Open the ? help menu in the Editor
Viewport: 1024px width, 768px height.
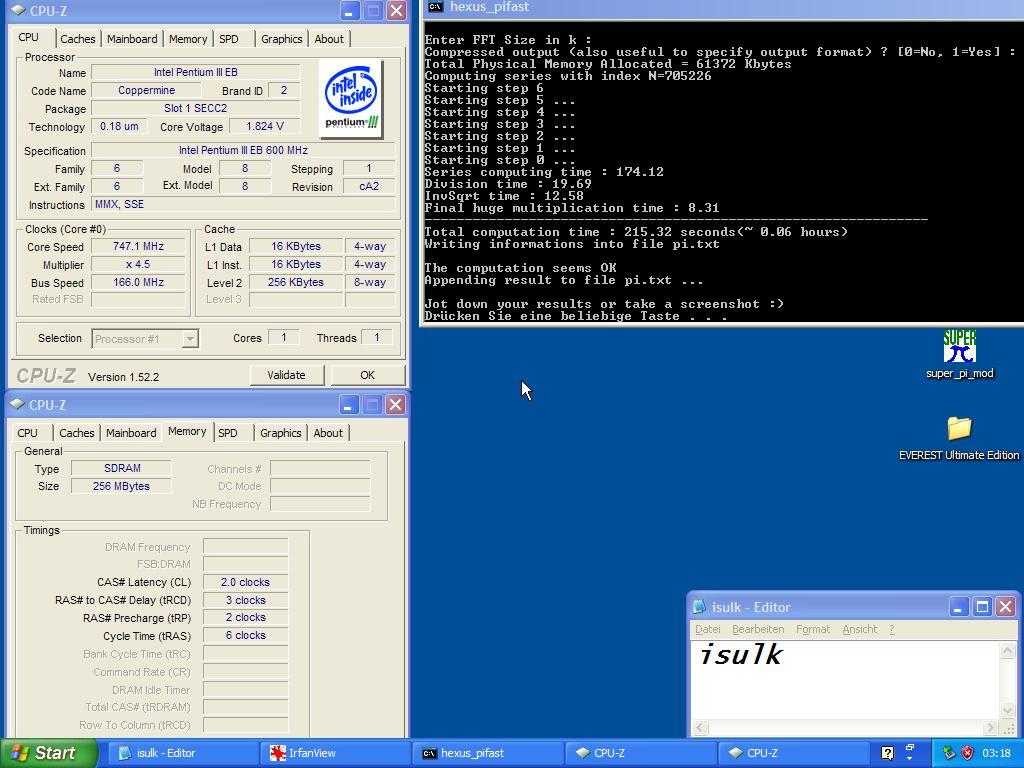click(x=891, y=629)
